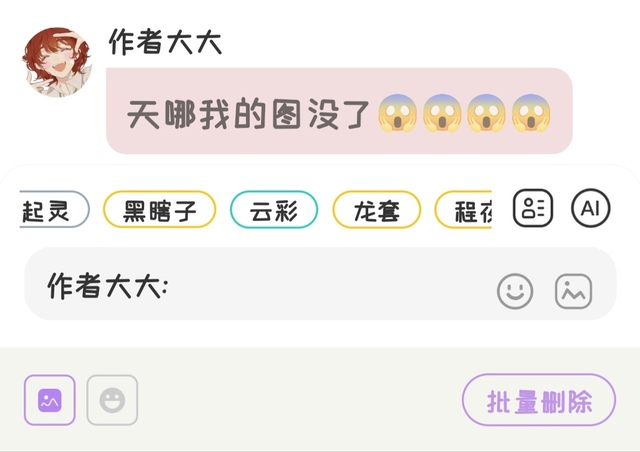This screenshot has width=640, height=452.
Task: Open the red-haired author avatar
Action: pyautogui.click(x=57, y=62)
